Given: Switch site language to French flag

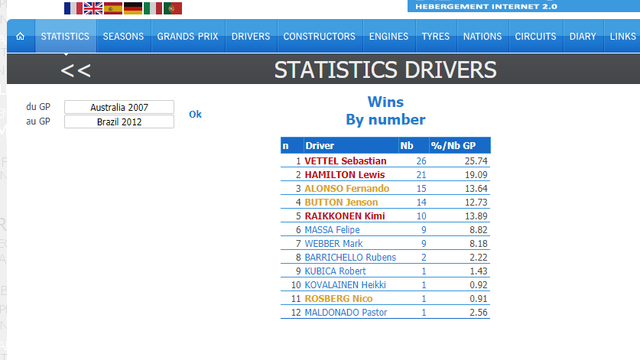Looking at the screenshot, I should (73, 8).
